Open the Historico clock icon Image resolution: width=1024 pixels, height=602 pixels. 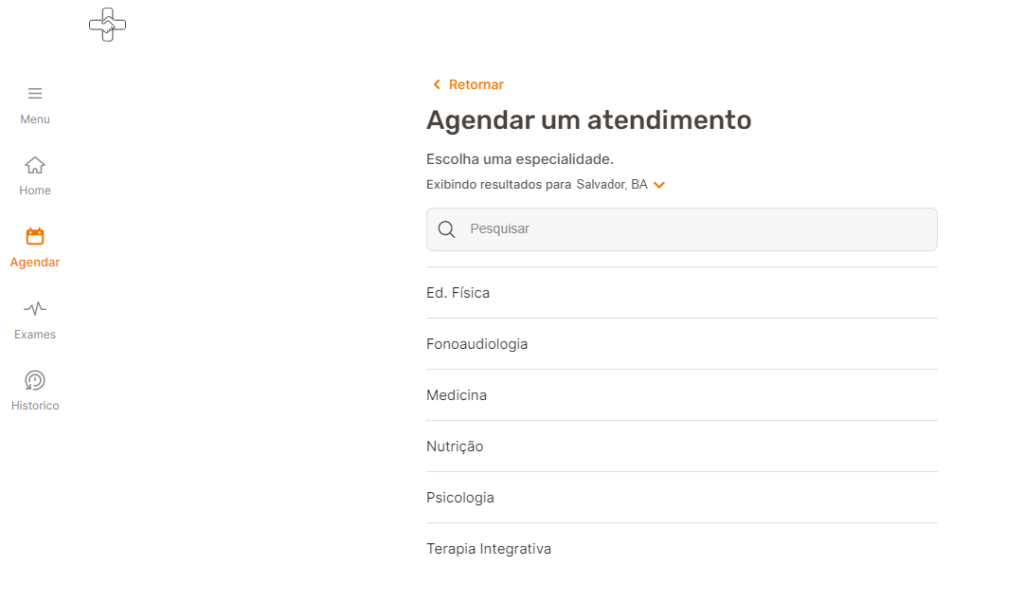click(35, 380)
